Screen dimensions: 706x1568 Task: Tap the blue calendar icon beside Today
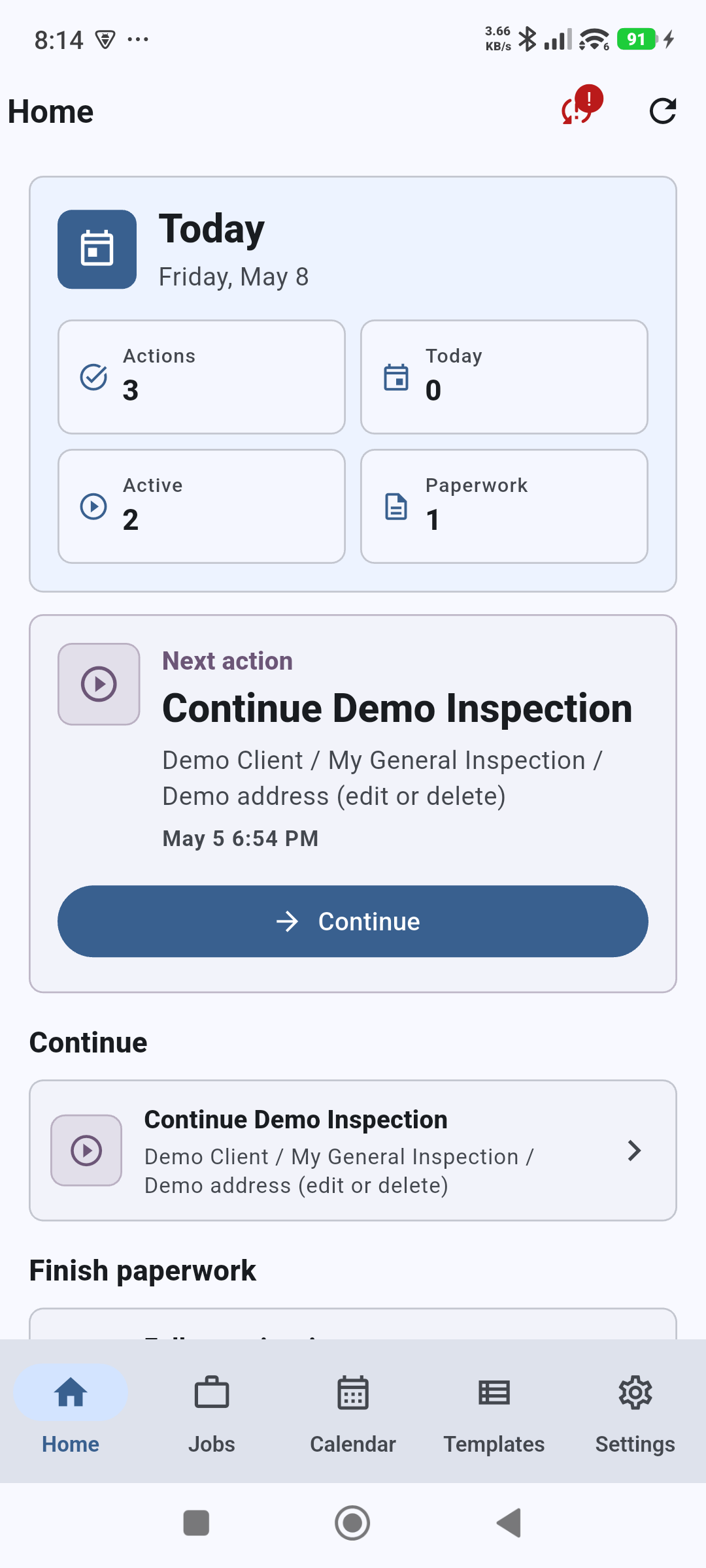pos(97,249)
